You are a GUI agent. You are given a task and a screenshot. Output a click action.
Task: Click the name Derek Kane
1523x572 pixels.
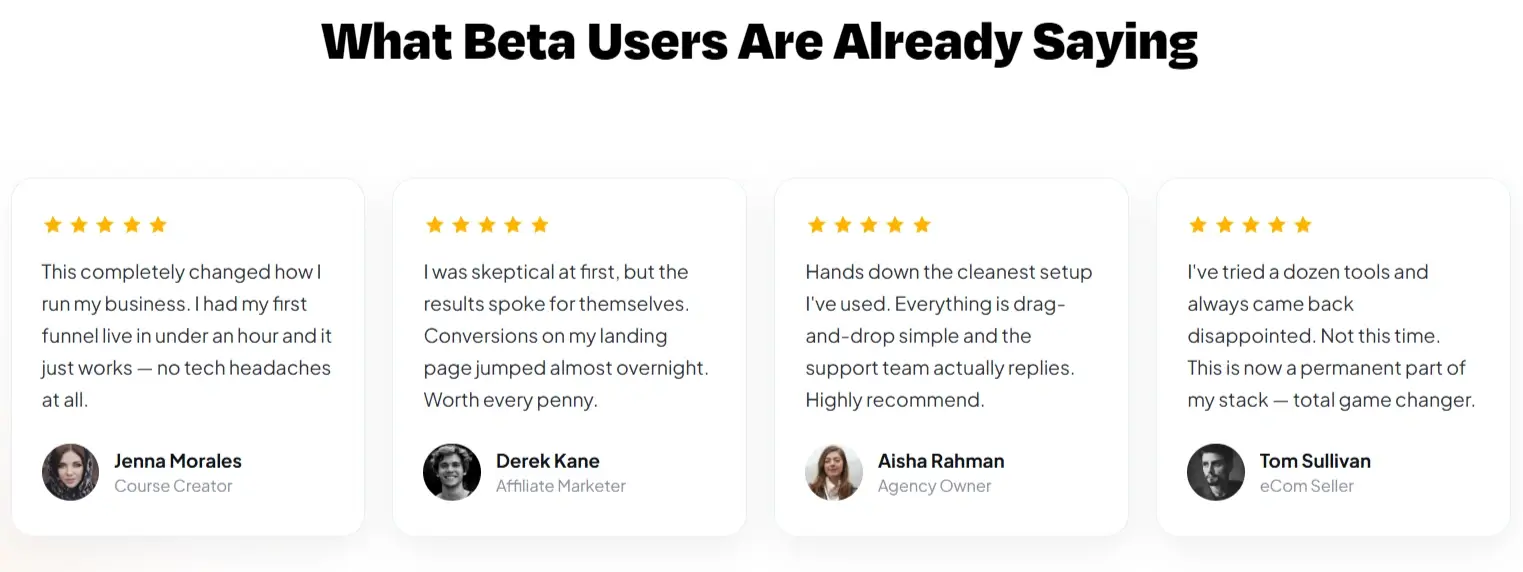(x=548, y=461)
